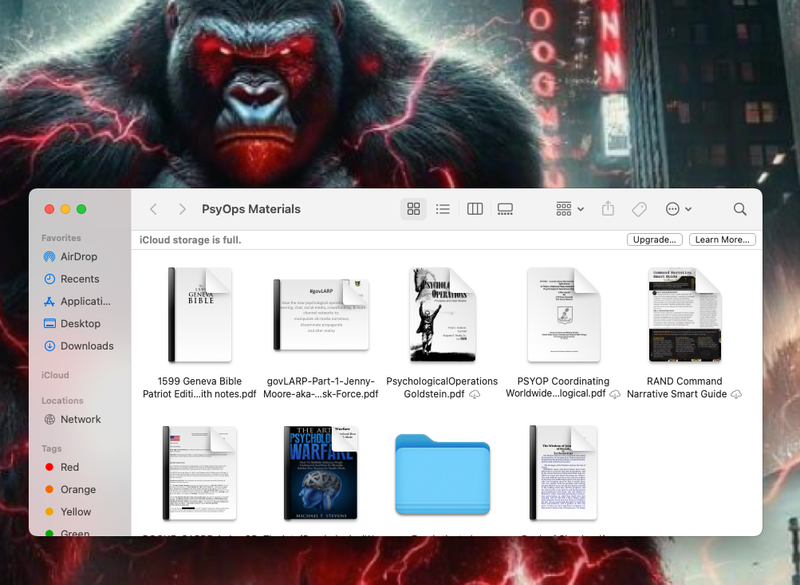This screenshot has width=800, height=585.
Task: Switch to list view
Action: coord(443,209)
